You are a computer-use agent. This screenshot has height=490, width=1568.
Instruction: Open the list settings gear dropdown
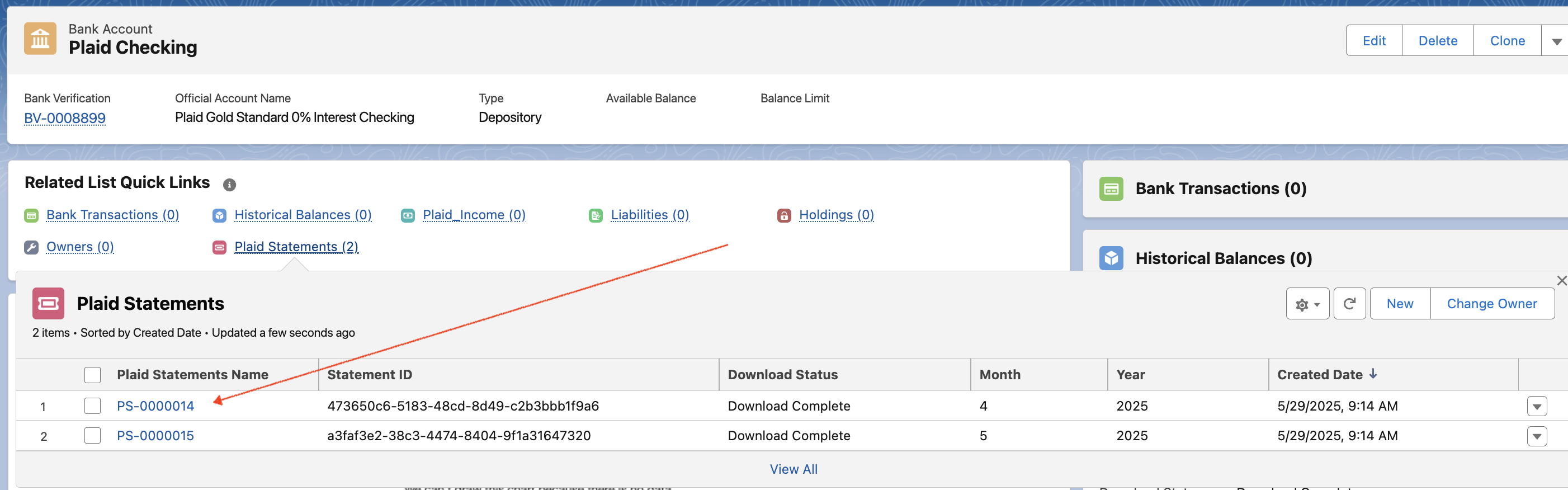[1307, 304]
